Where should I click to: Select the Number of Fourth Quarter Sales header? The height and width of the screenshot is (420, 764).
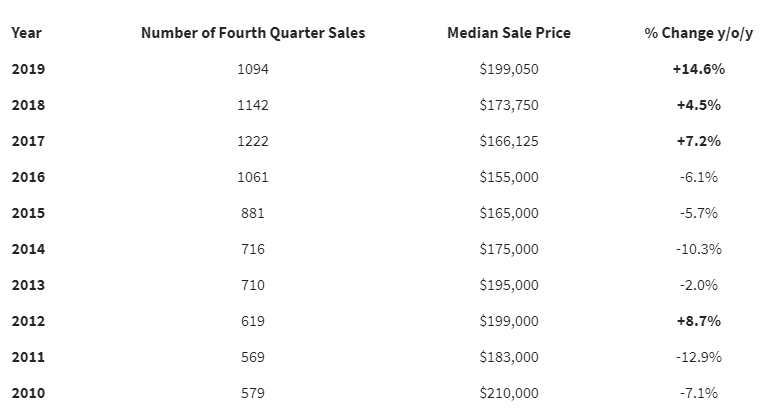tap(253, 33)
